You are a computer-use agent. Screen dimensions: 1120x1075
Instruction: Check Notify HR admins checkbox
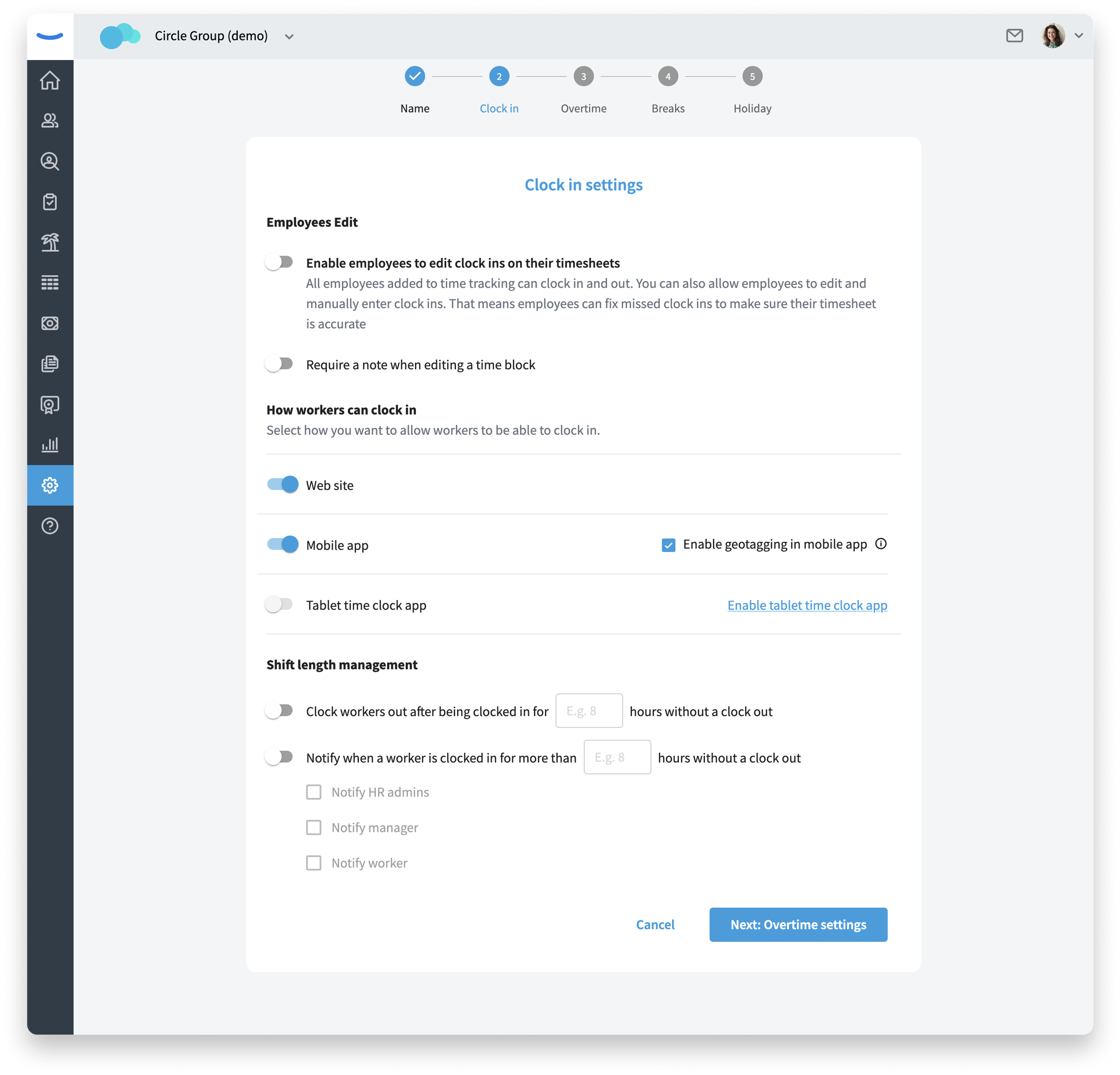314,792
